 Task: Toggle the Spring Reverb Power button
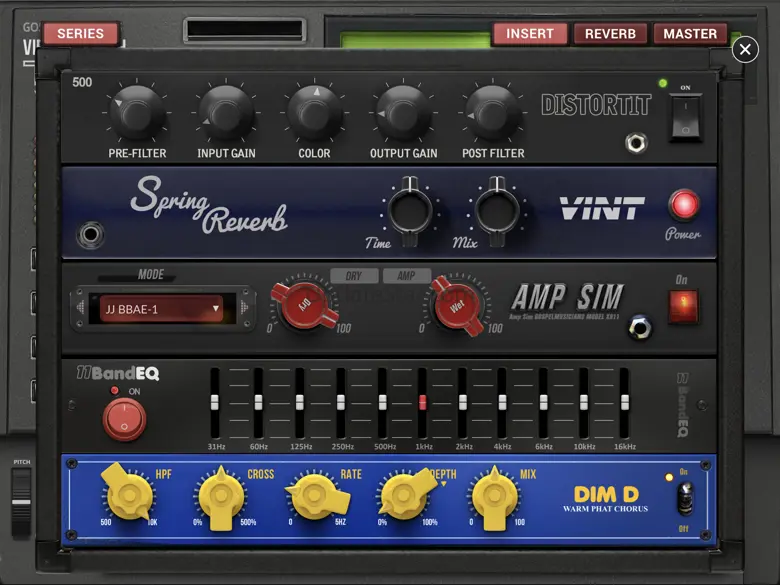684,204
